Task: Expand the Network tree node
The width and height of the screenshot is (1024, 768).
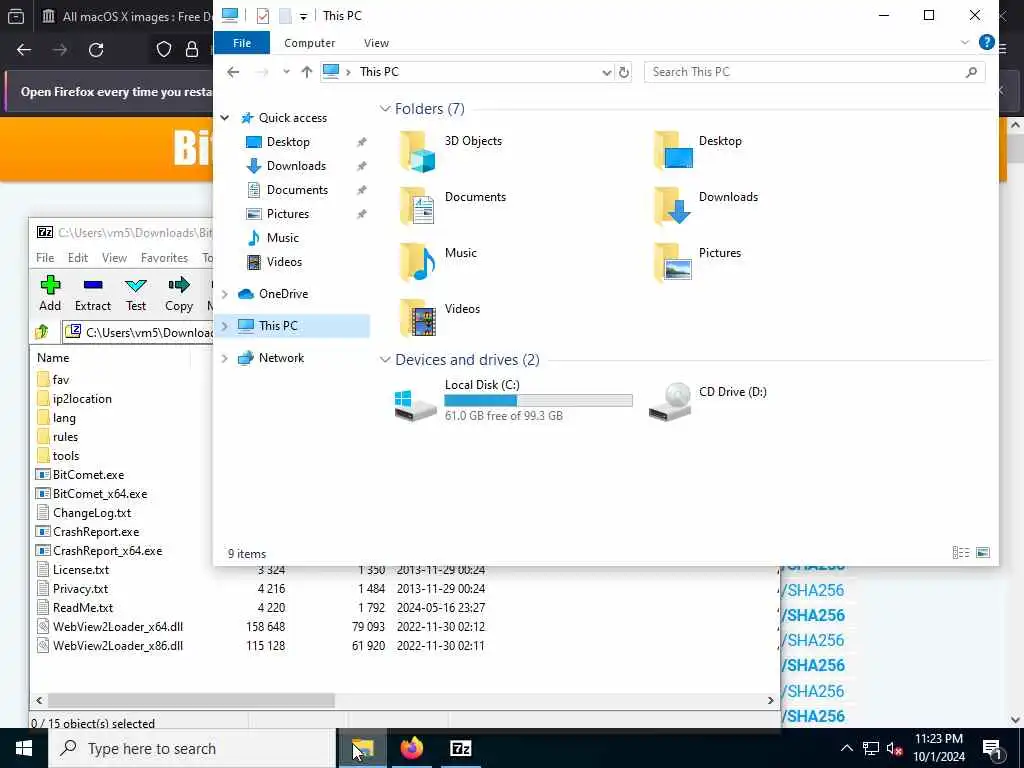Action: 225,358
